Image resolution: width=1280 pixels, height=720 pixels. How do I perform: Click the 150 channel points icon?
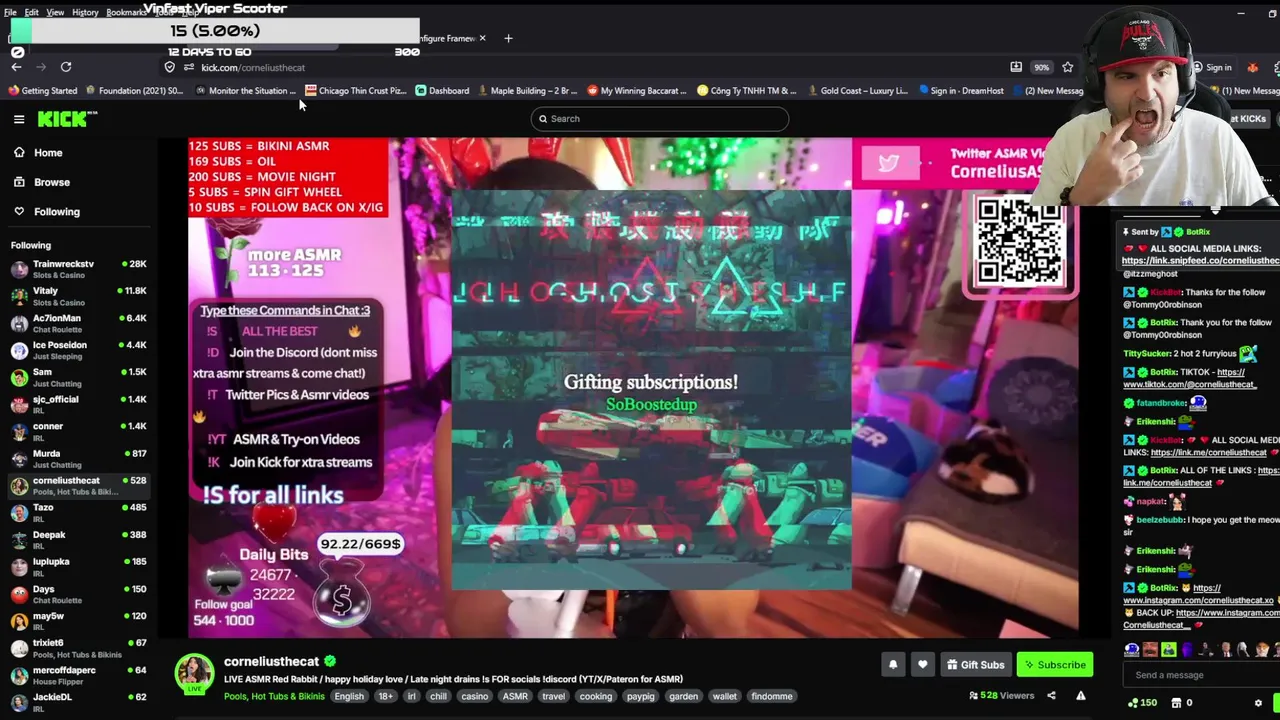tap(1141, 703)
